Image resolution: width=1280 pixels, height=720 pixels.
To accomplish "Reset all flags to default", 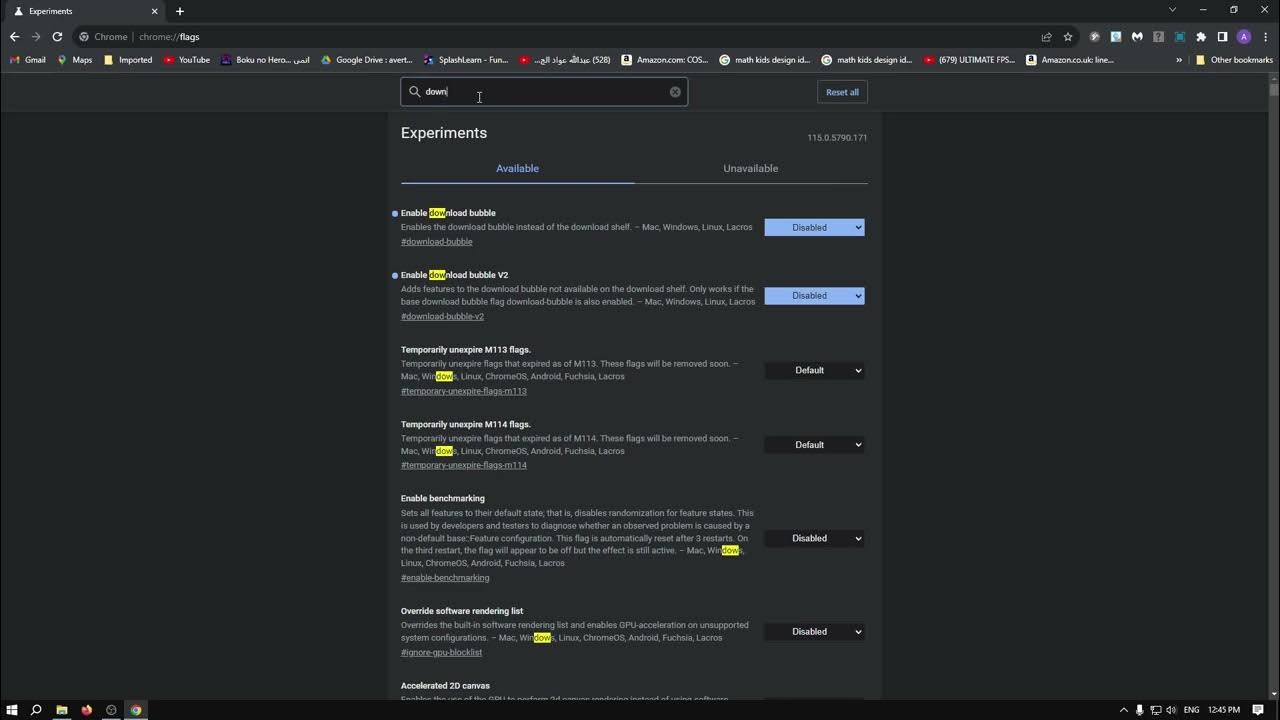I will 842,92.
